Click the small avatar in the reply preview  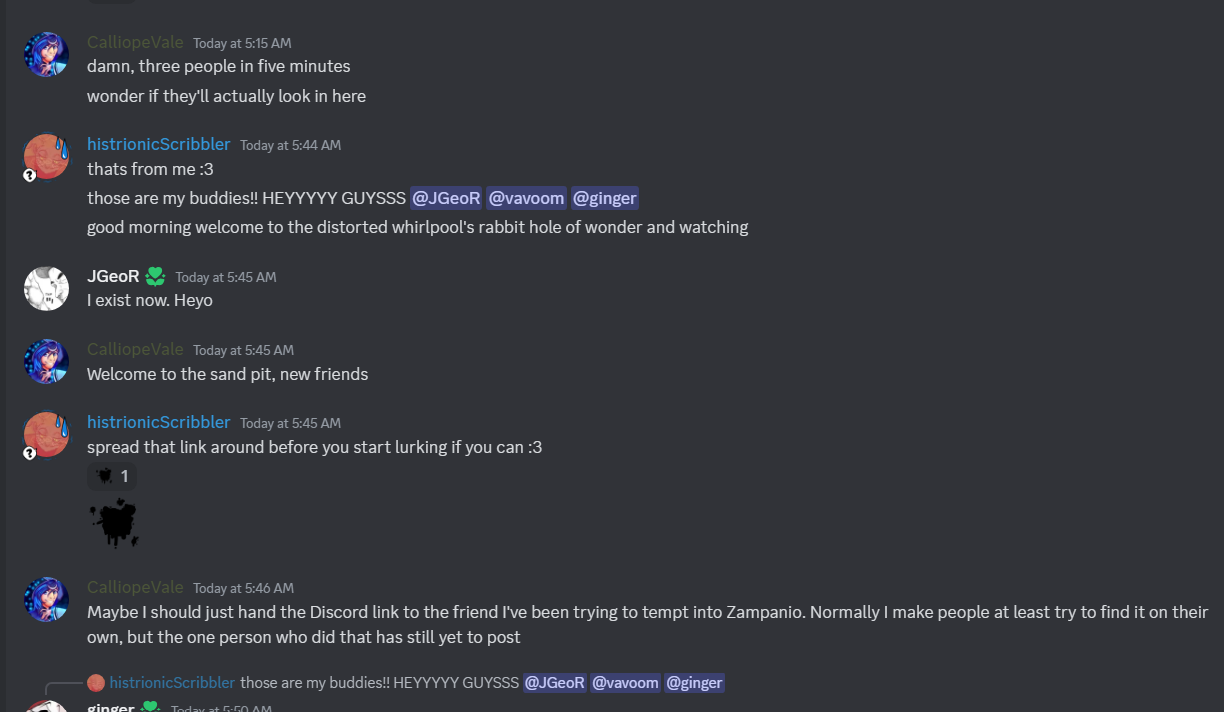coord(96,683)
